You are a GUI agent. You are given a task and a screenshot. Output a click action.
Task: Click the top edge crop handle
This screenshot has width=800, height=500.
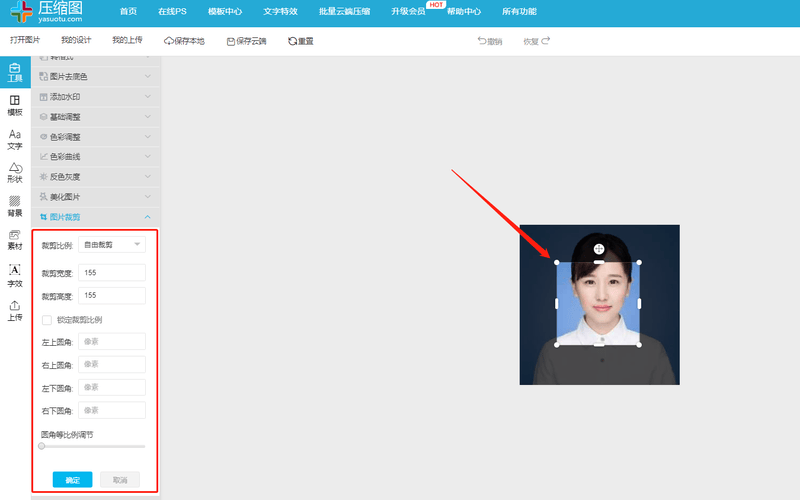click(x=599, y=262)
